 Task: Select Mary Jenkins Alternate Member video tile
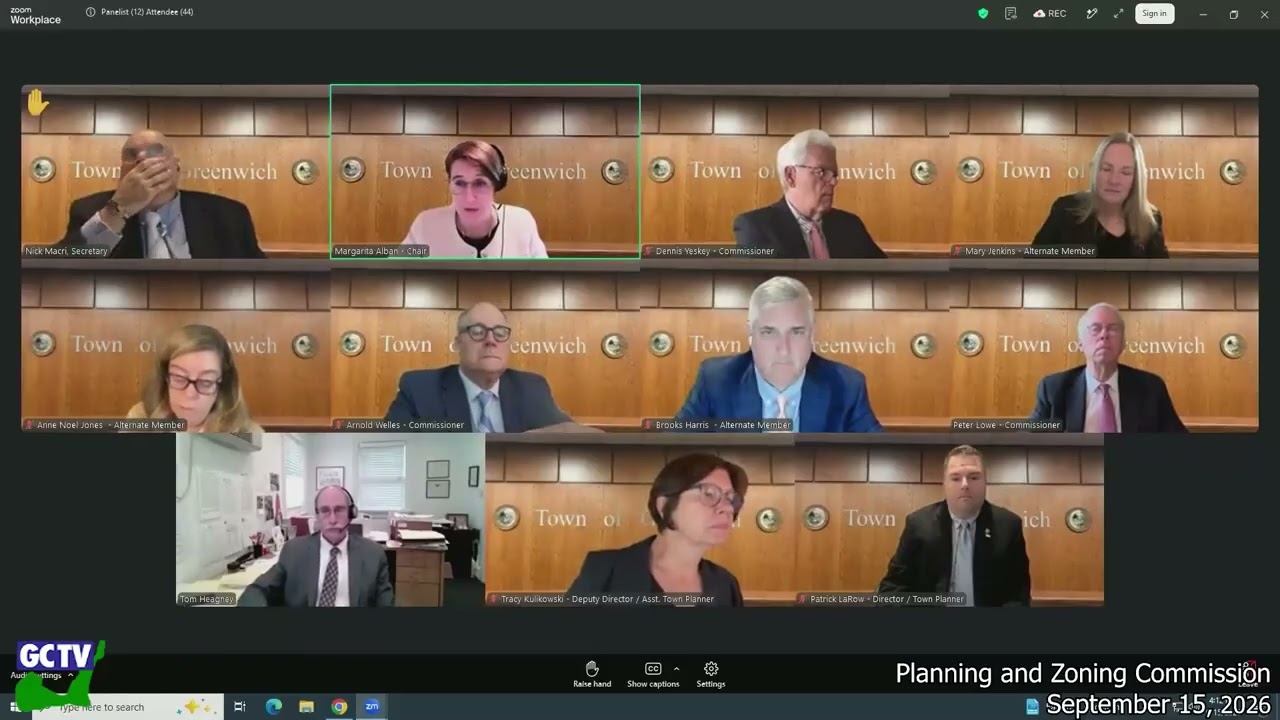point(1104,172)
